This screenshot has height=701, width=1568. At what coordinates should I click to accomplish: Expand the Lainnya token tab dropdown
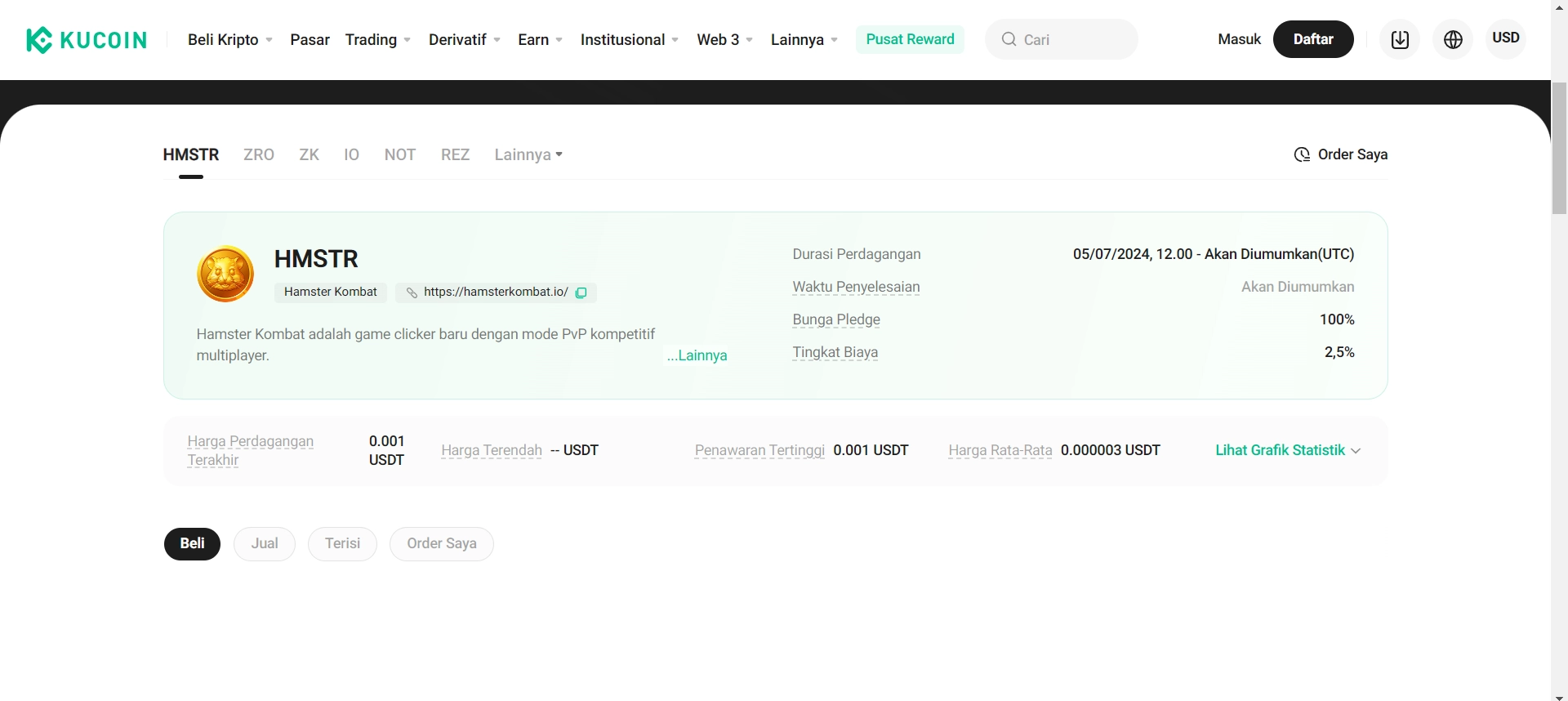pos(528,154)
